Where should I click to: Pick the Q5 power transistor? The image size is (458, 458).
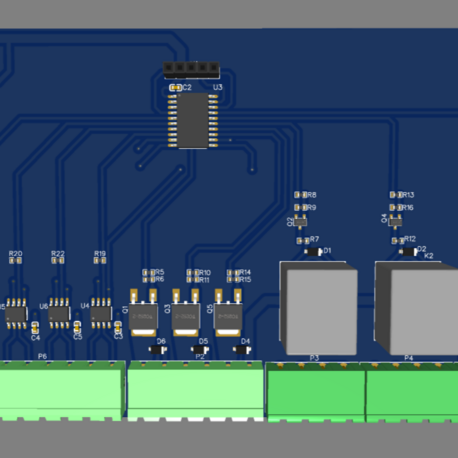[228, 313]
